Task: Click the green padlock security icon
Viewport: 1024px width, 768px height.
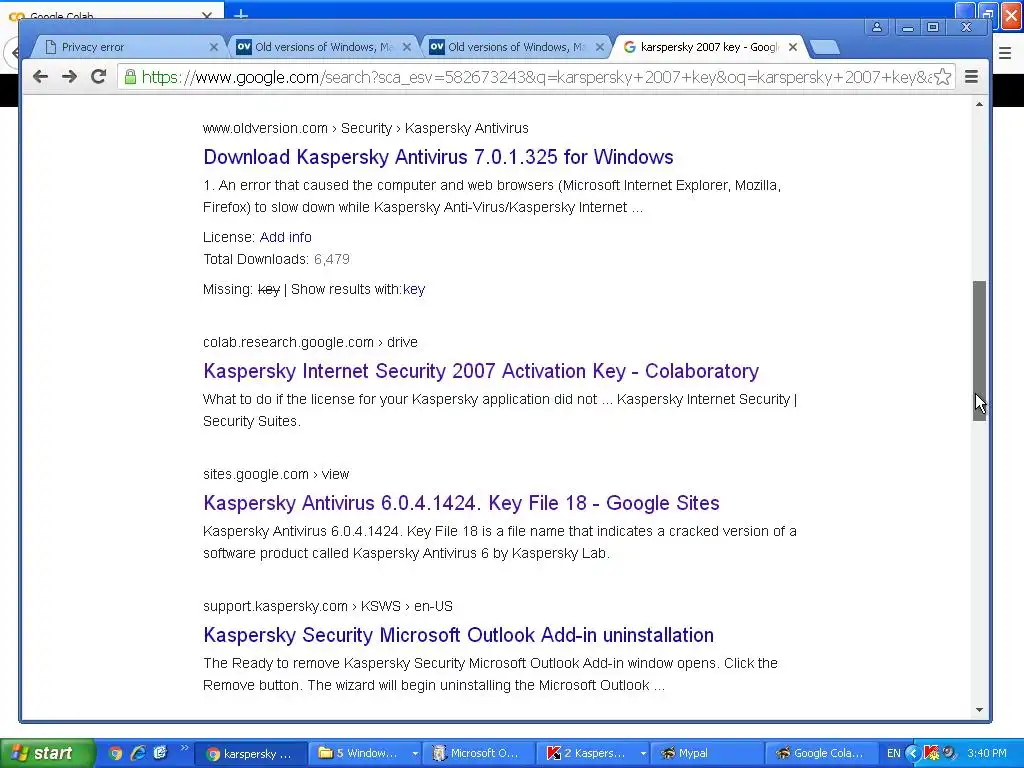Action: pos(131,77)
